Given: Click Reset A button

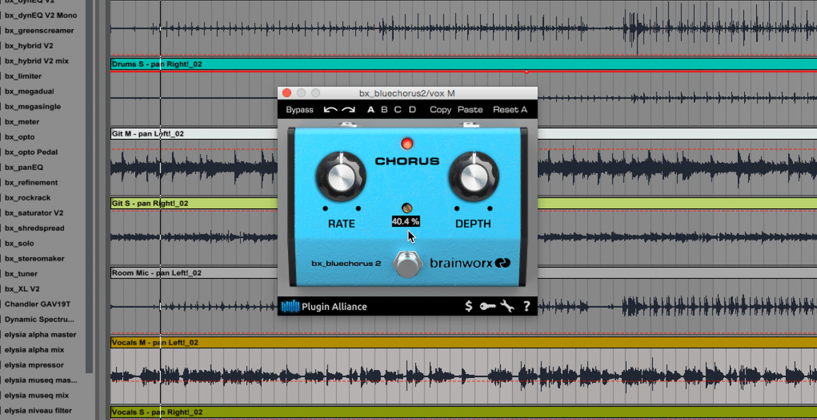Looking at the screenshot, I should click(510, 109).
